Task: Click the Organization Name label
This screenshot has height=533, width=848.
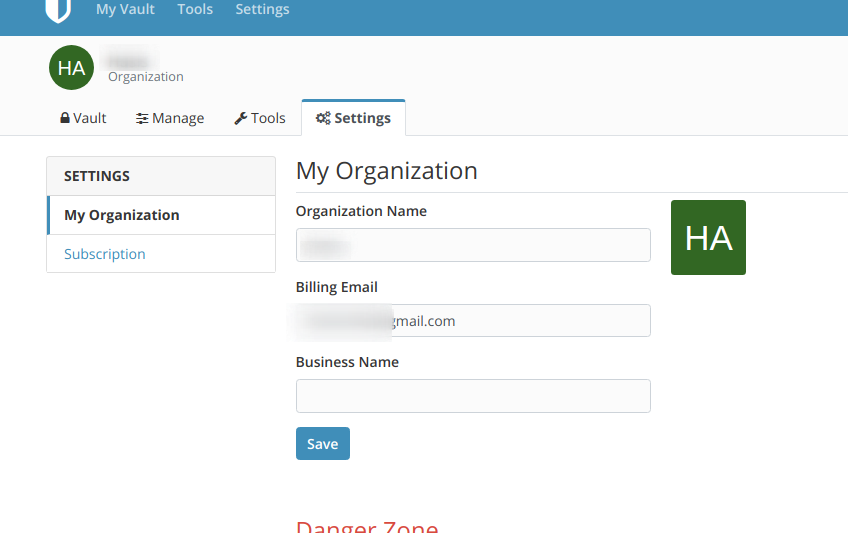Action: 361,211
